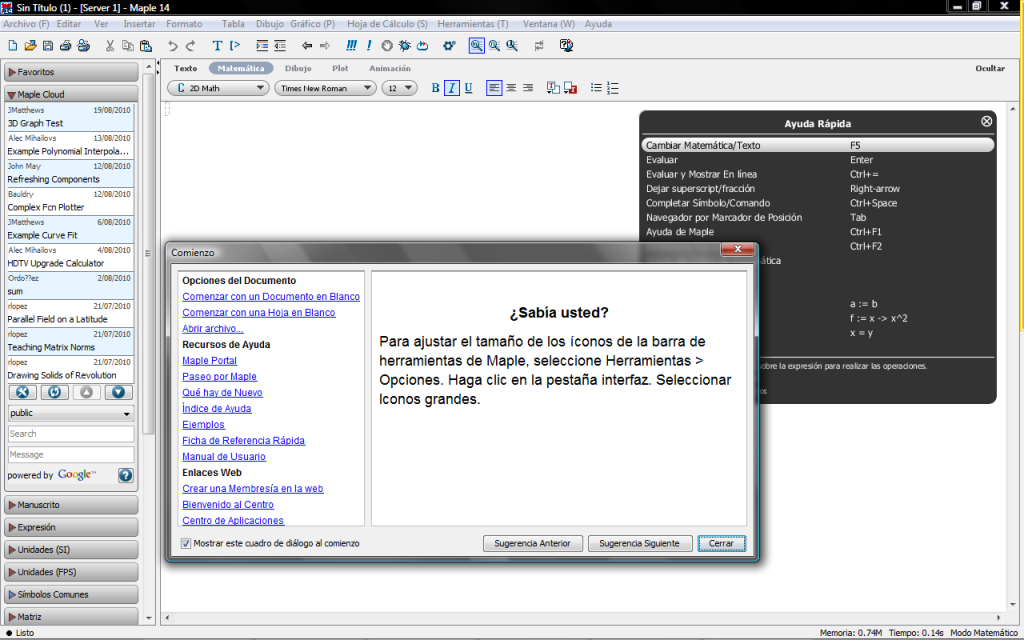Viewport: 1024px width, 640px height.
Task: Click the Maple Cloud download arrow button
Action: [118, 392]
